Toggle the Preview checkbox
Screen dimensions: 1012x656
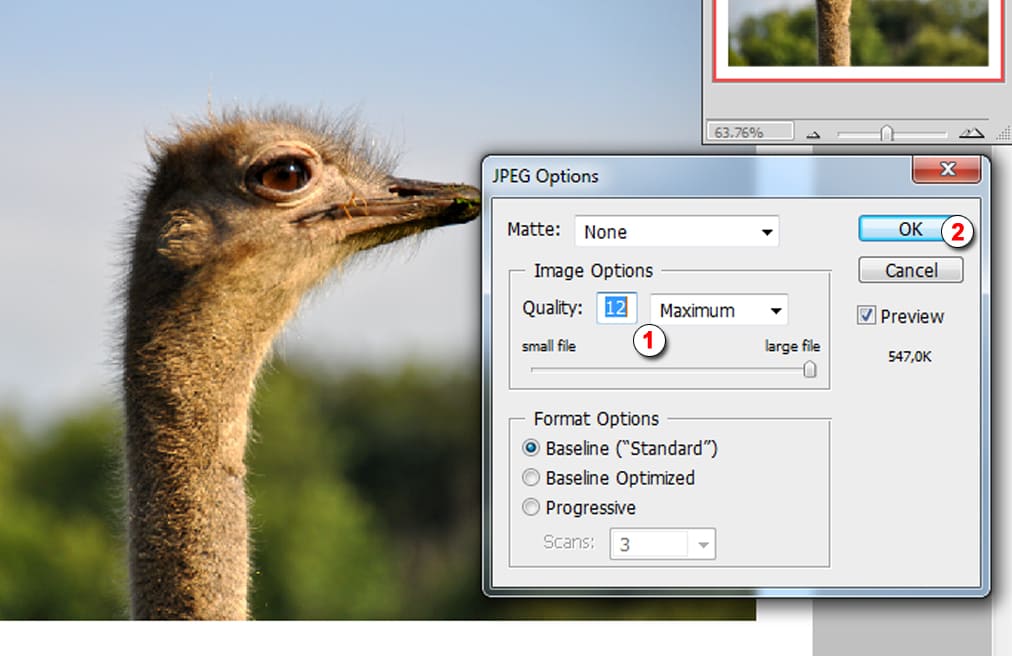pos(867,316)
